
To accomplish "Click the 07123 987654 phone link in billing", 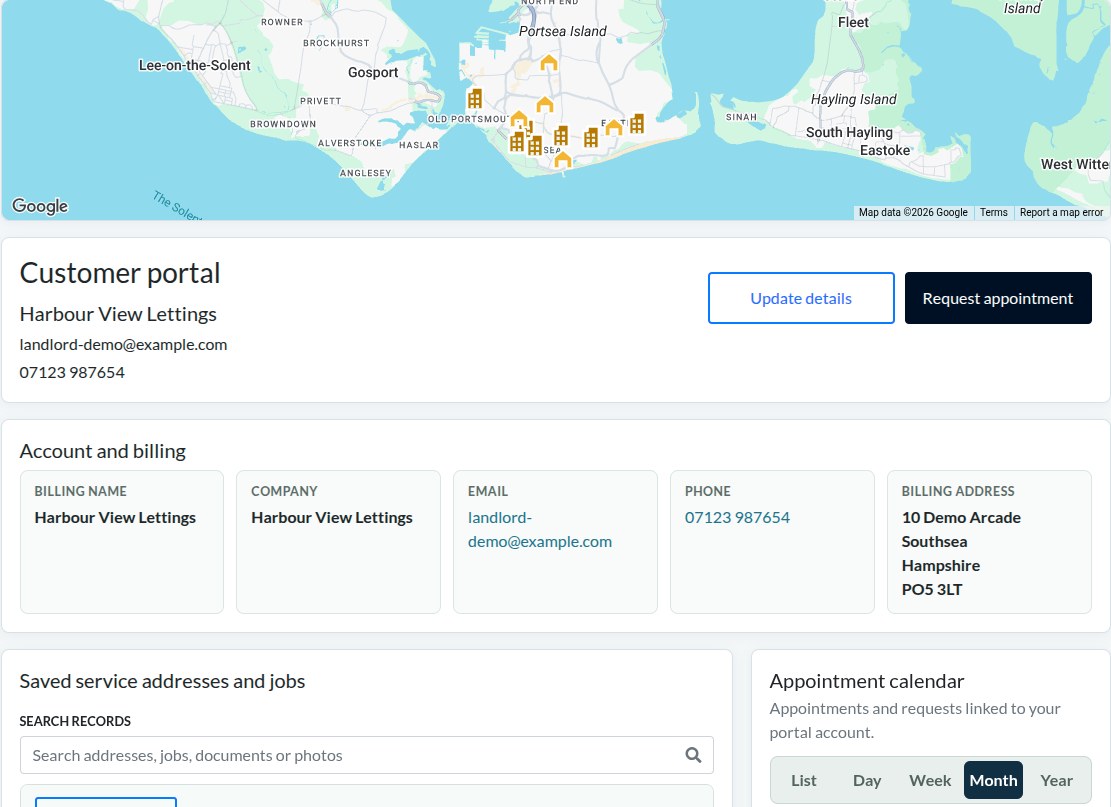I will click(737, 518).
